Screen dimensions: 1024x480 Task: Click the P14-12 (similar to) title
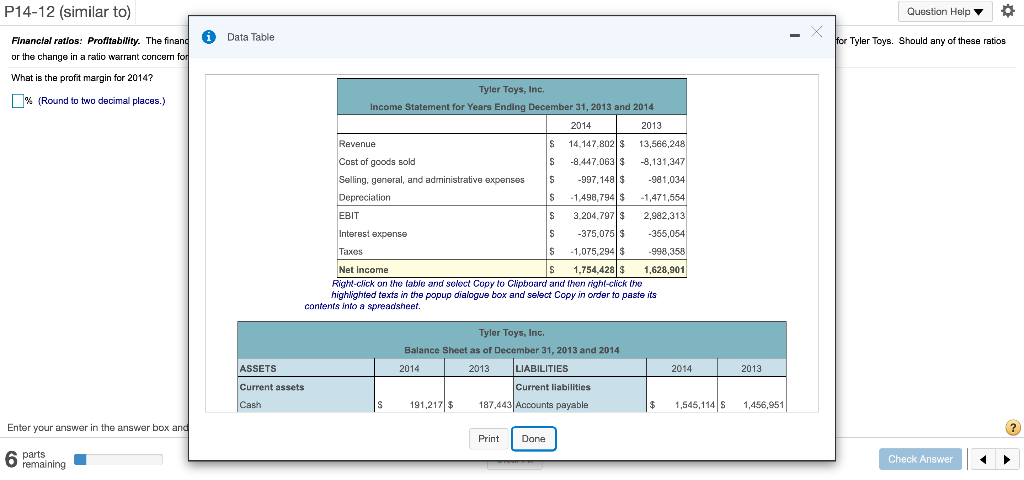[67, 12]
